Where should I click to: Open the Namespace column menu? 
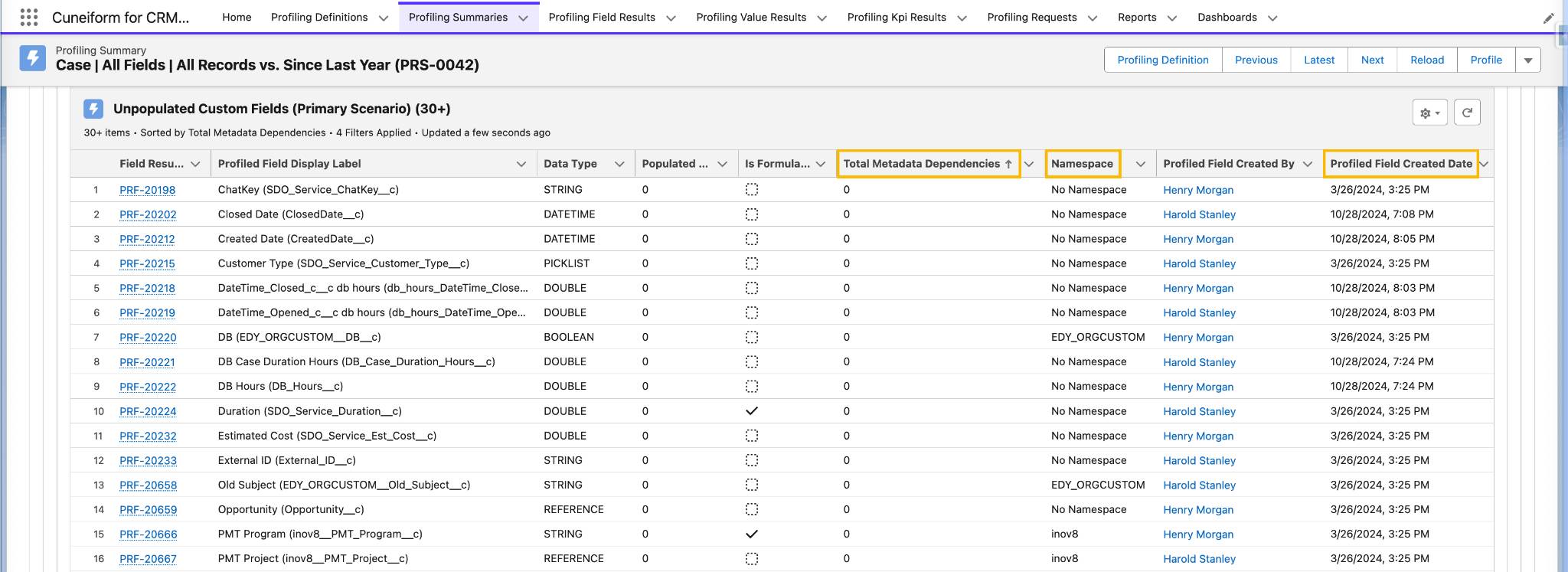pyautogui.click(x=1141, y=164)
